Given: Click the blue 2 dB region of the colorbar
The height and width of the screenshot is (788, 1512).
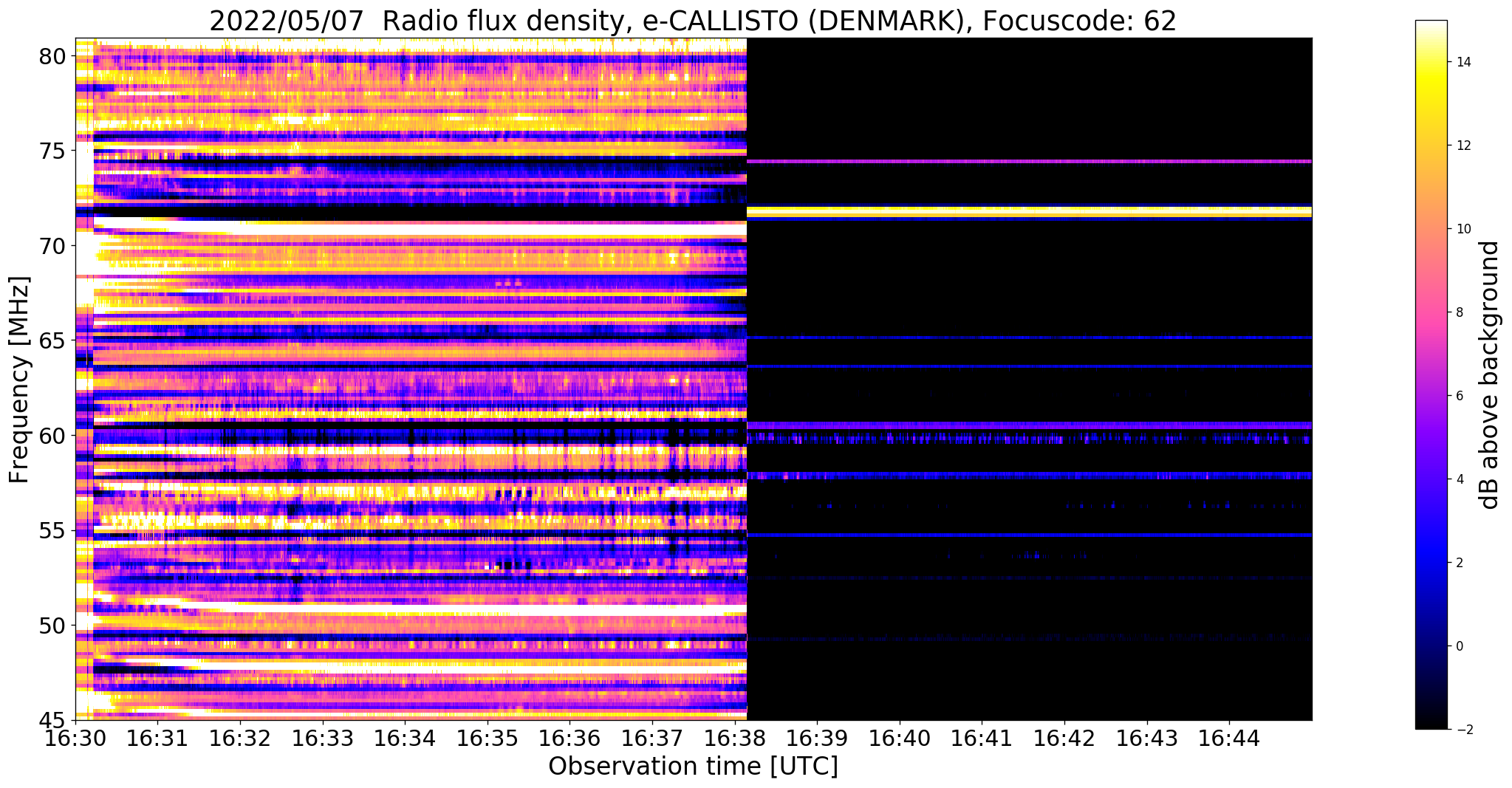Looking at the screenshot, I should coord(1431,563).
